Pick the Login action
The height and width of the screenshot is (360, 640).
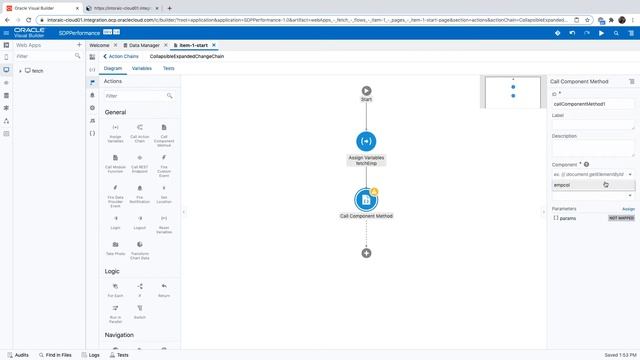[116, 222]
